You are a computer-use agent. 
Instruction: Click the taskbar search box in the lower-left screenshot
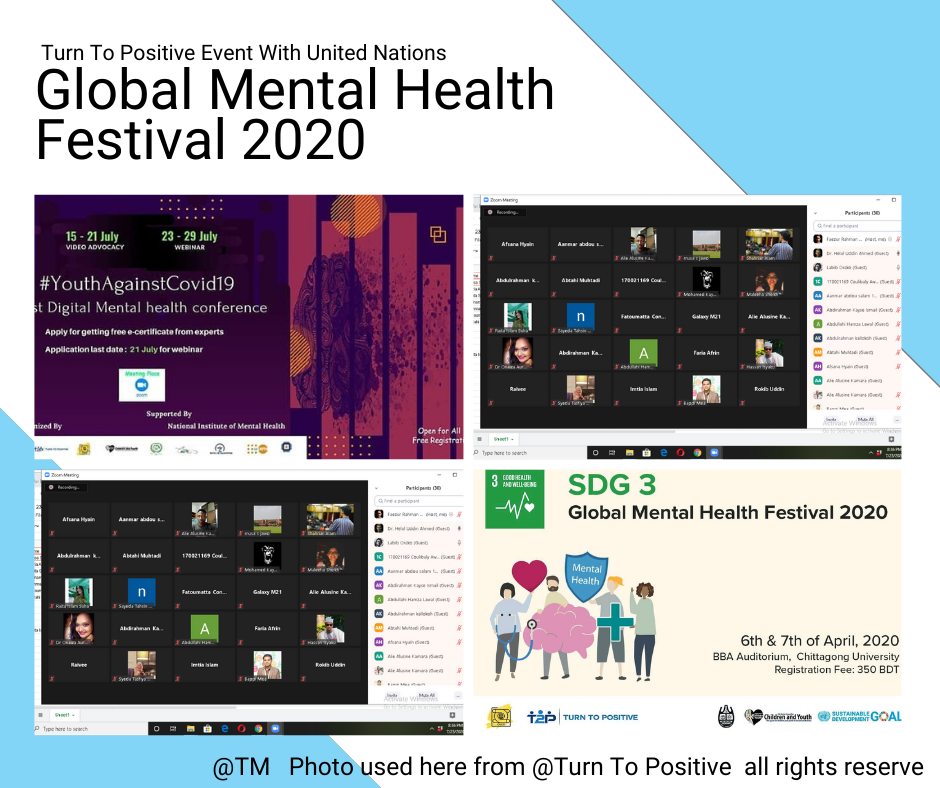click(x=91, y=729)
